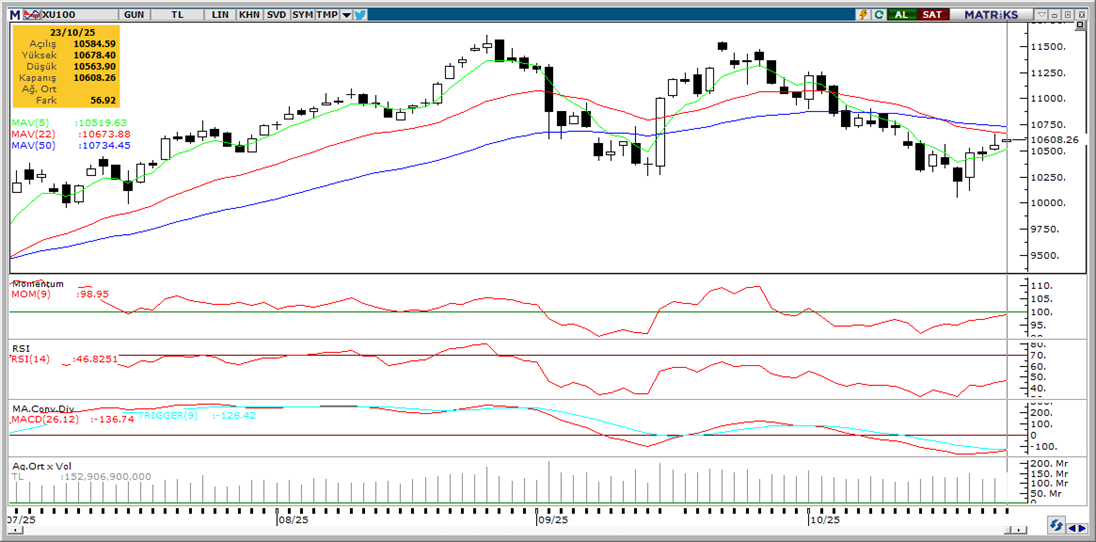Toggle the SVD chart option
The width and height of the screenshot is (1096, 542).
[276, 15]
